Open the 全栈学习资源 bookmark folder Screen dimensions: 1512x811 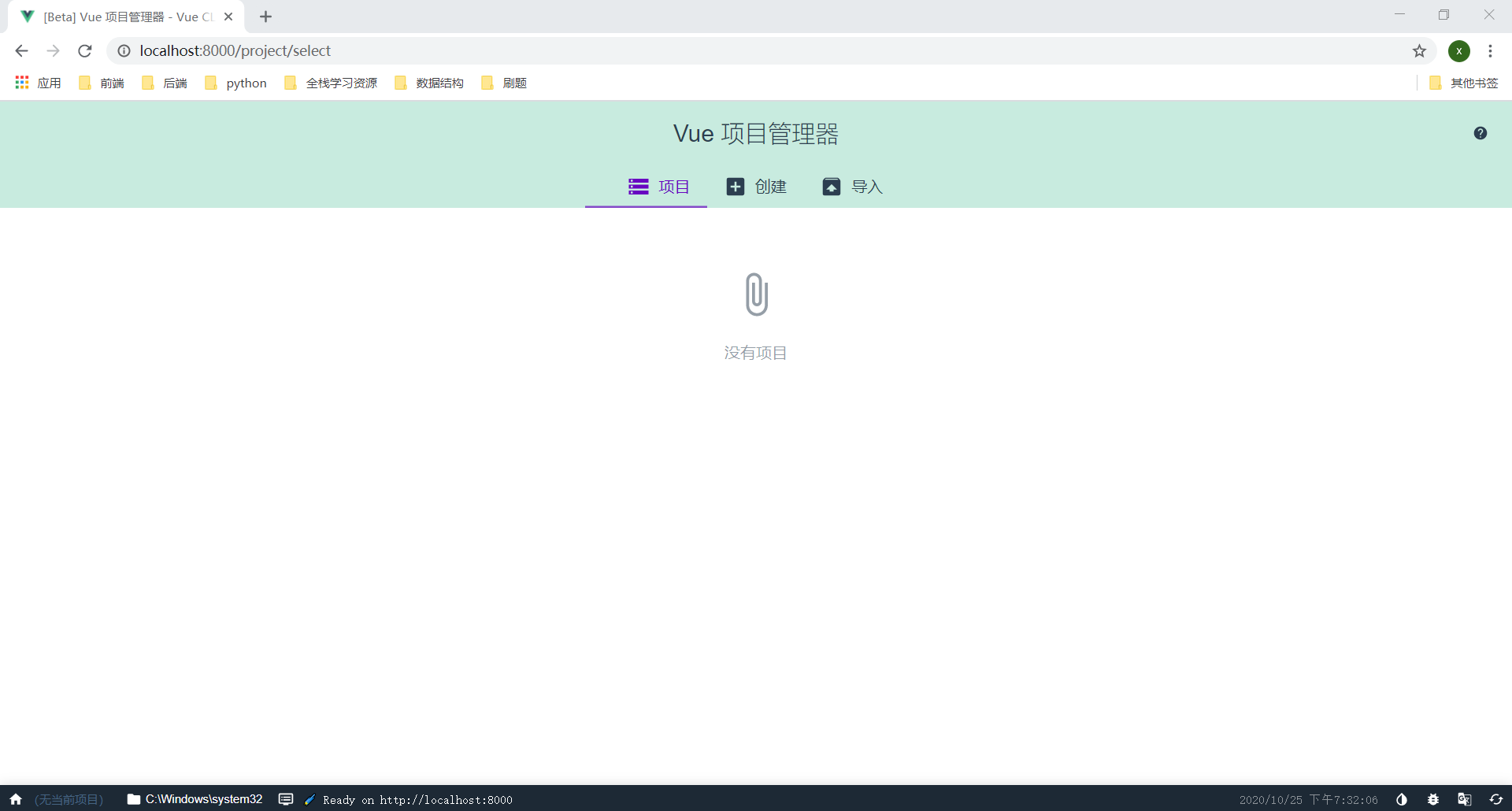pos(331,83)
